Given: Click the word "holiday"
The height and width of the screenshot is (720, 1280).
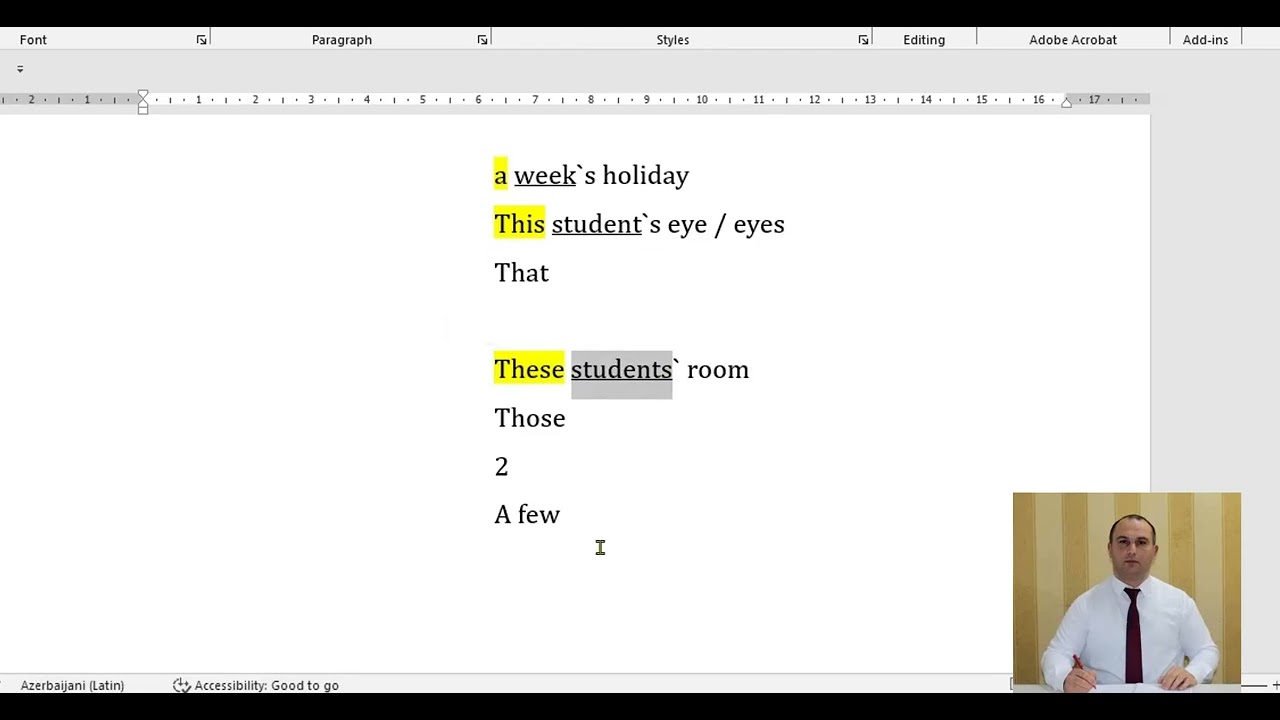Looking at the screenshot, I should [x=645, y=175].
